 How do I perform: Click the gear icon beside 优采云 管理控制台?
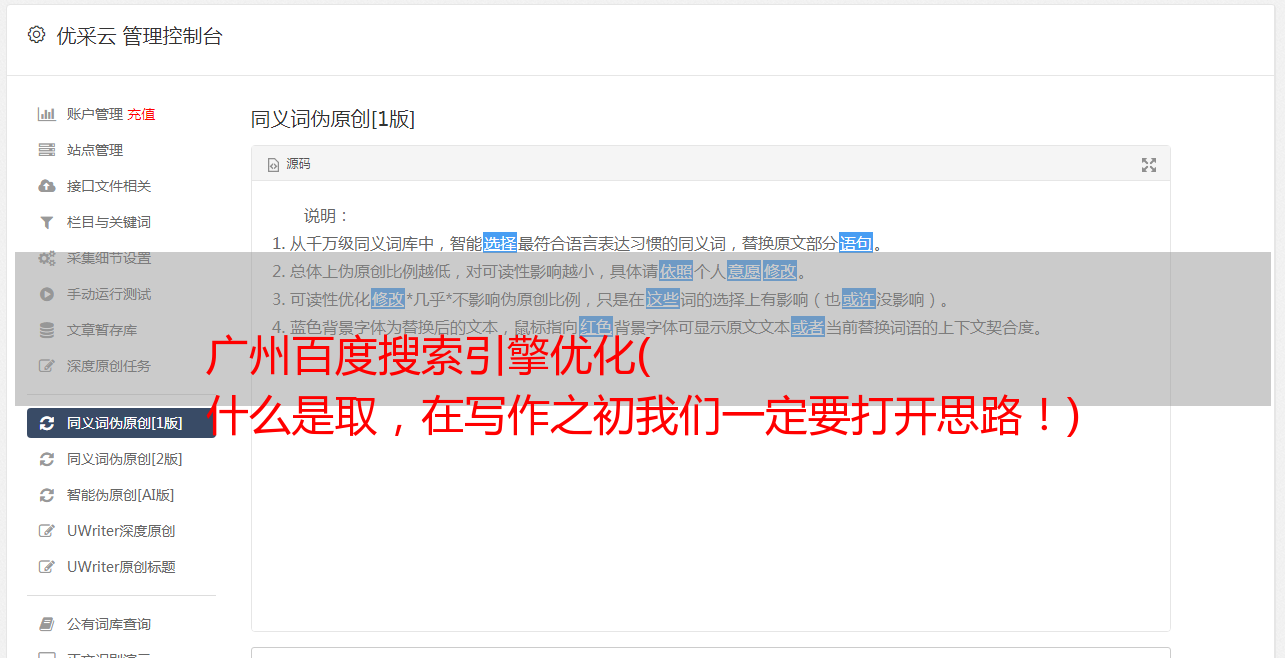[x=37, y=35]
